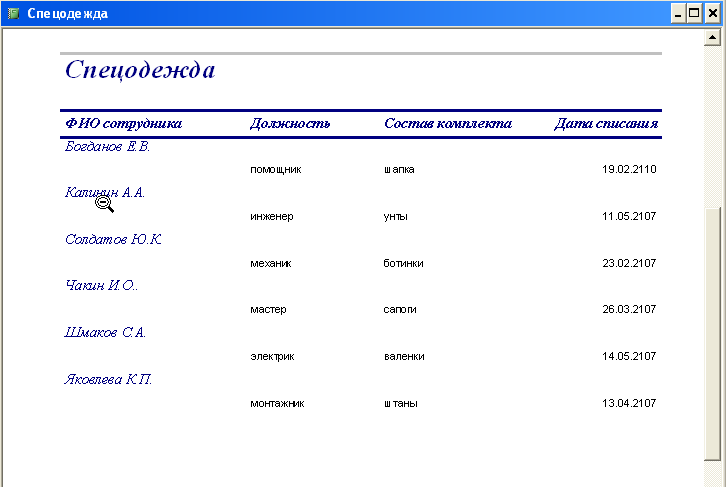Screen dimensions: 726x487
Task: Click date 13.04.2107
Action: tap(629, 403)
